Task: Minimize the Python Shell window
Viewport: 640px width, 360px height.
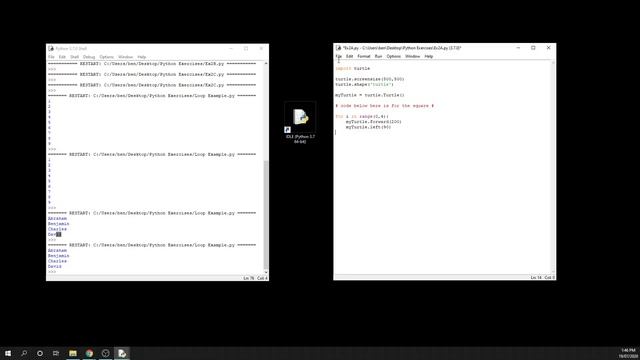Action: coord(231,49)
